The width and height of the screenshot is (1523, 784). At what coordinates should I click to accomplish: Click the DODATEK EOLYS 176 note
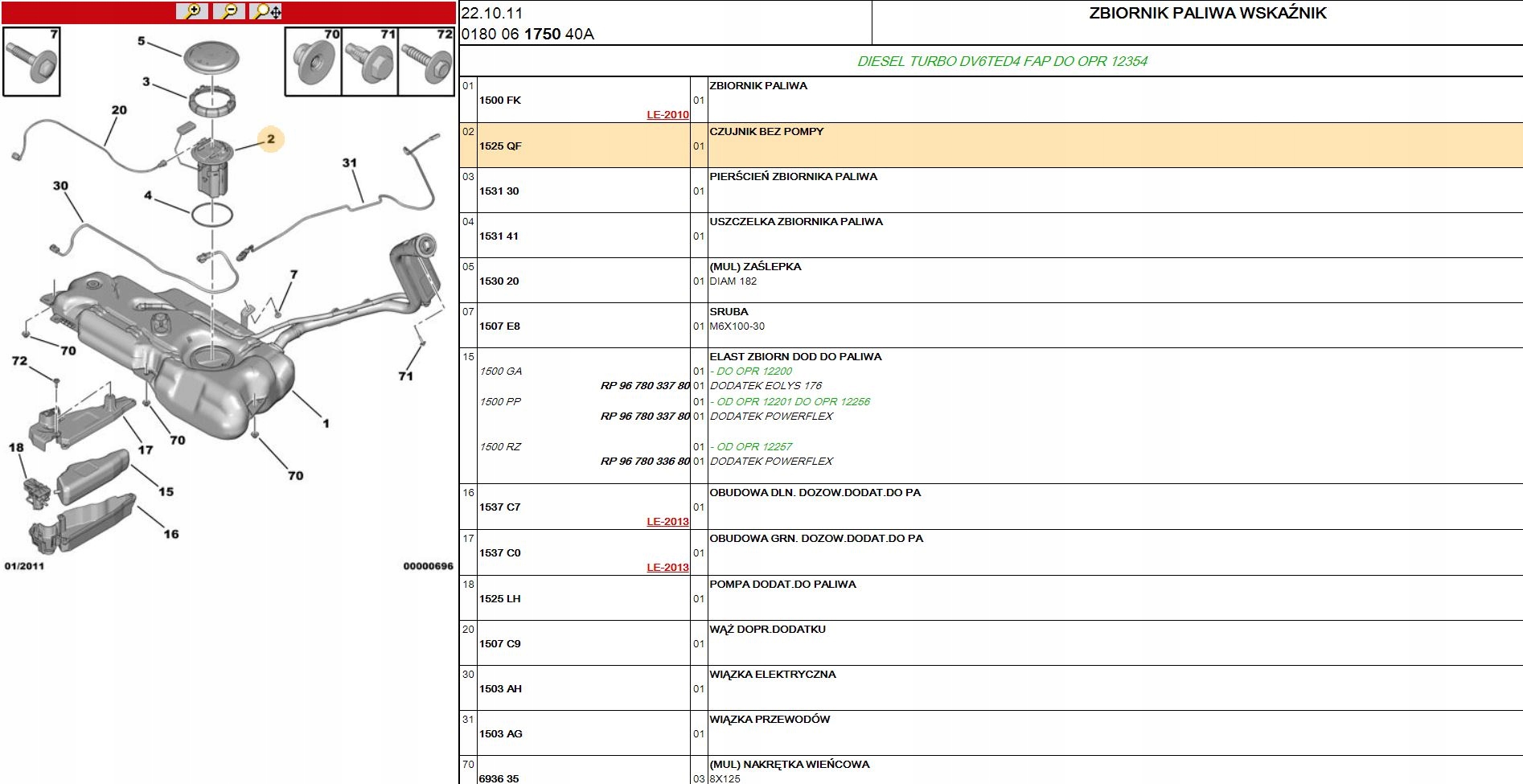point(766,386)
